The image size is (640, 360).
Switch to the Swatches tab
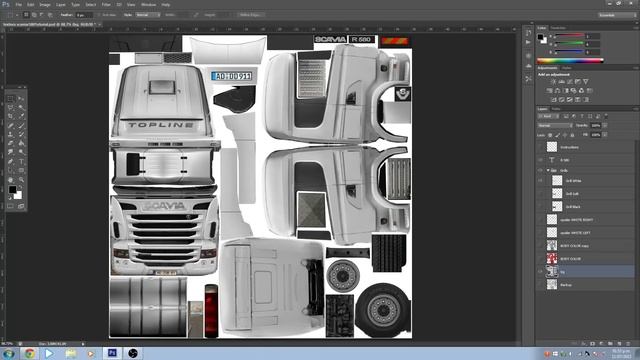click(x=558, y=28)
